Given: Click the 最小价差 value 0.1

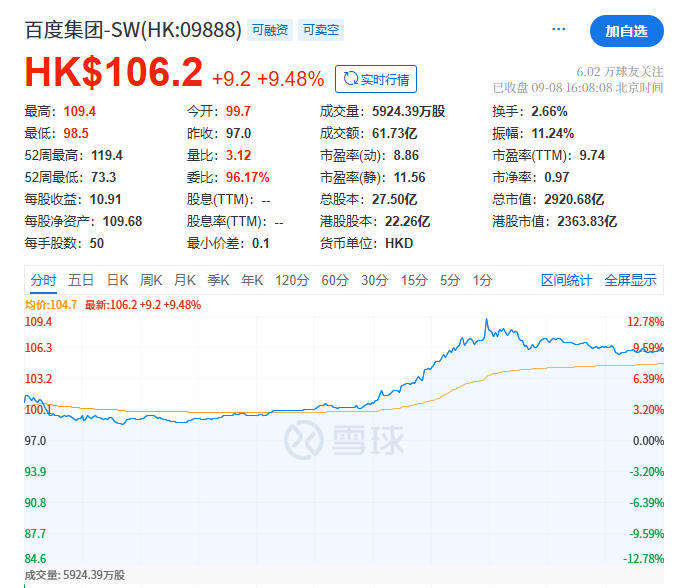Looking at the screenshot, I should (261, 243).
